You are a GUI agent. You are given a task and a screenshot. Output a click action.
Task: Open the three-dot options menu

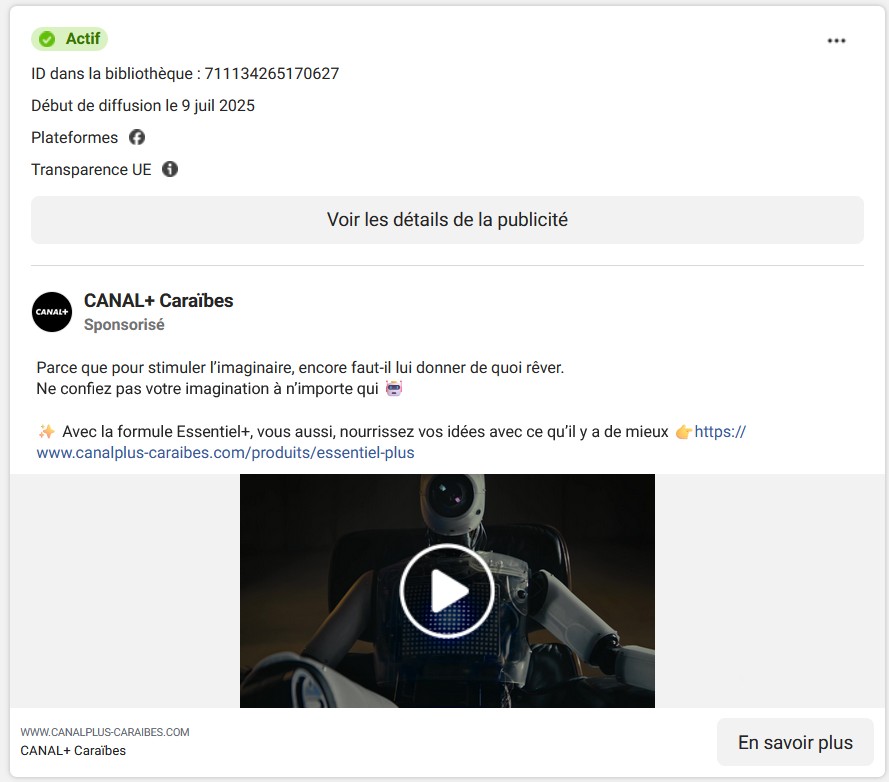(836, 41)
